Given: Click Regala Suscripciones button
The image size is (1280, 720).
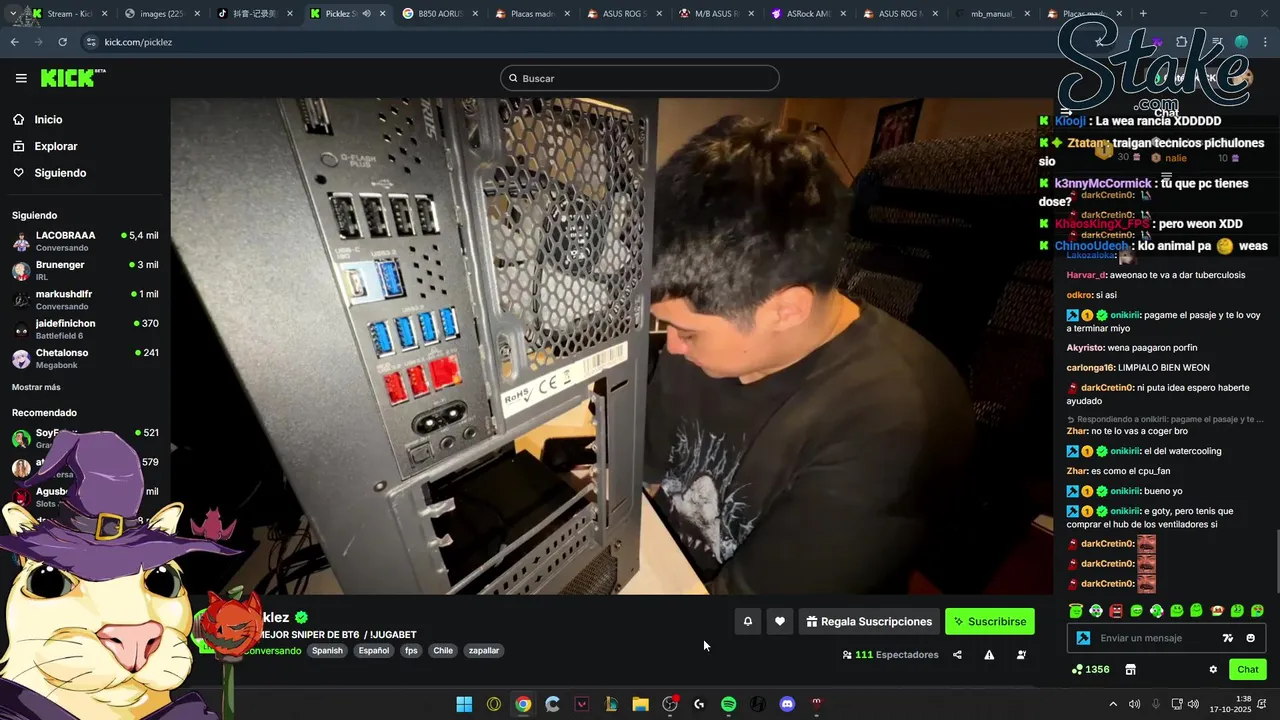Looking at the screenshot, I should click(x=868, y=621).
